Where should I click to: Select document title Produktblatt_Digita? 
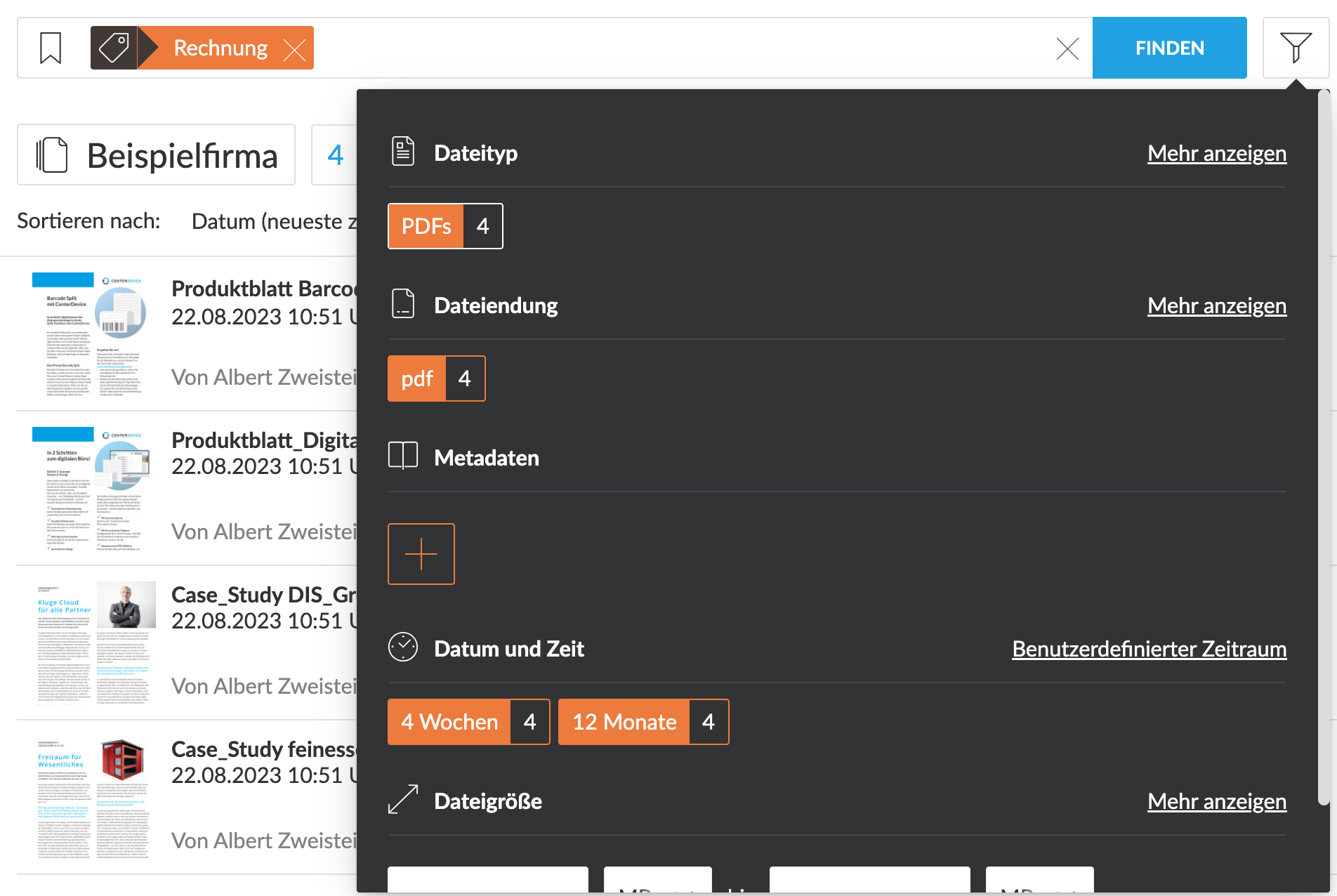(x=264, y=440)
